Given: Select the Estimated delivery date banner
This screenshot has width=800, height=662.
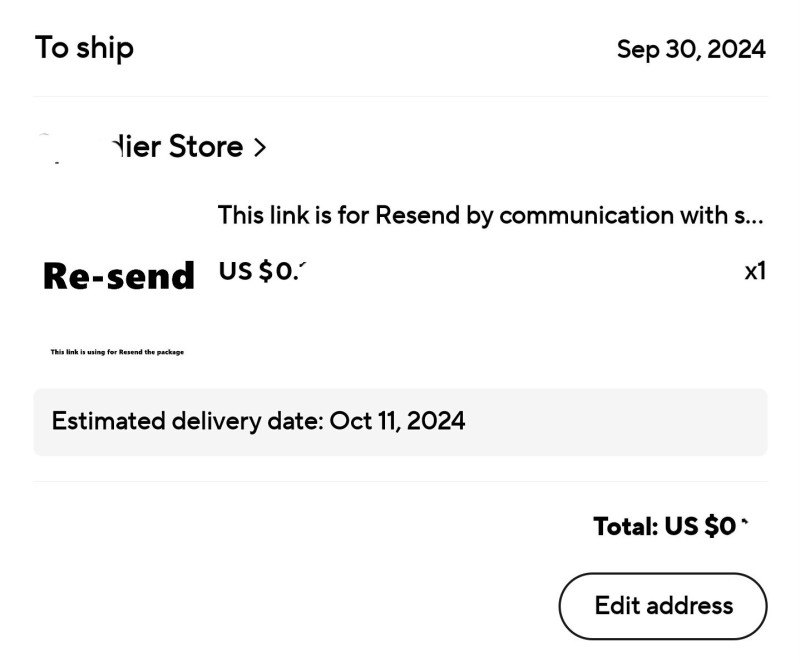Looking at the screenshot, I should pyautogui.click(x=400, y=421).
